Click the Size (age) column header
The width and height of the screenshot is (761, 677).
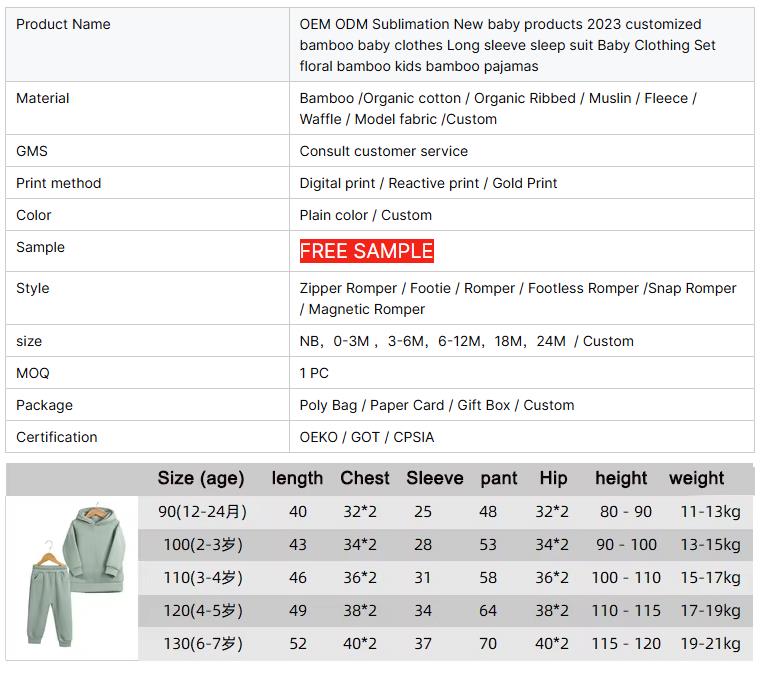point(201,478)
